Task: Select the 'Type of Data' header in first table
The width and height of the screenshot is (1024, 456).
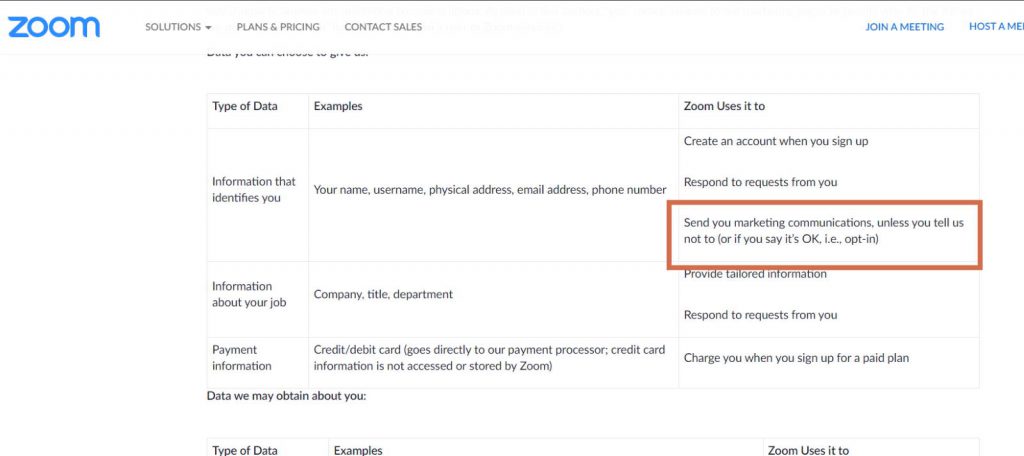Action: 245,106
